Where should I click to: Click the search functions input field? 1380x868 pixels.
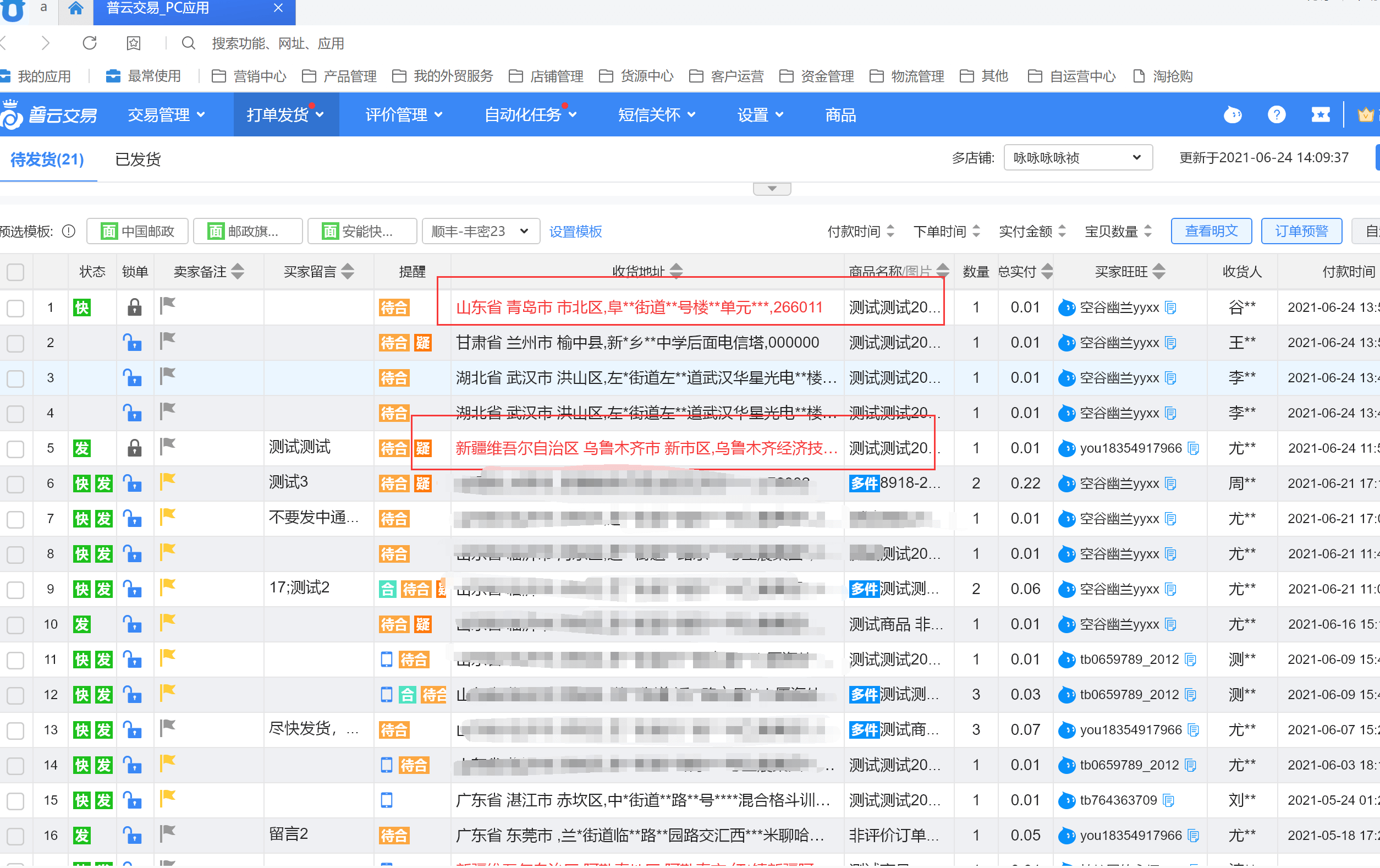(x=278, y=43)
